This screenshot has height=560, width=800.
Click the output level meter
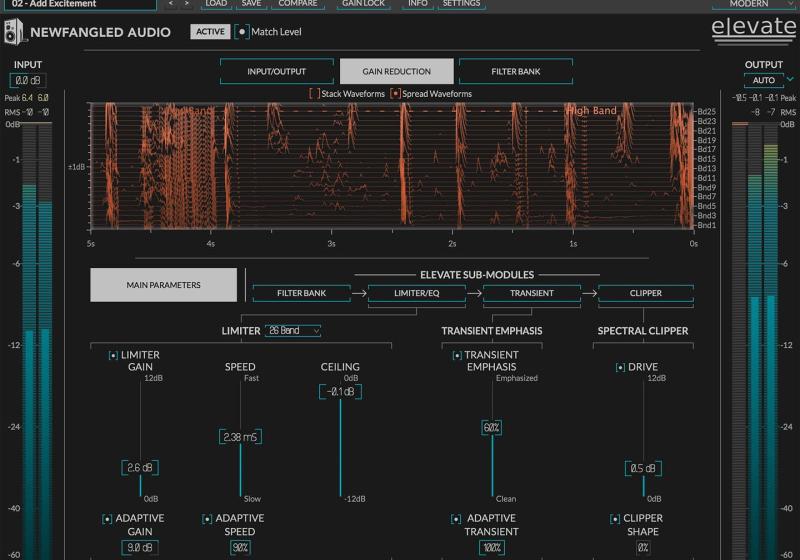[756, 341]
